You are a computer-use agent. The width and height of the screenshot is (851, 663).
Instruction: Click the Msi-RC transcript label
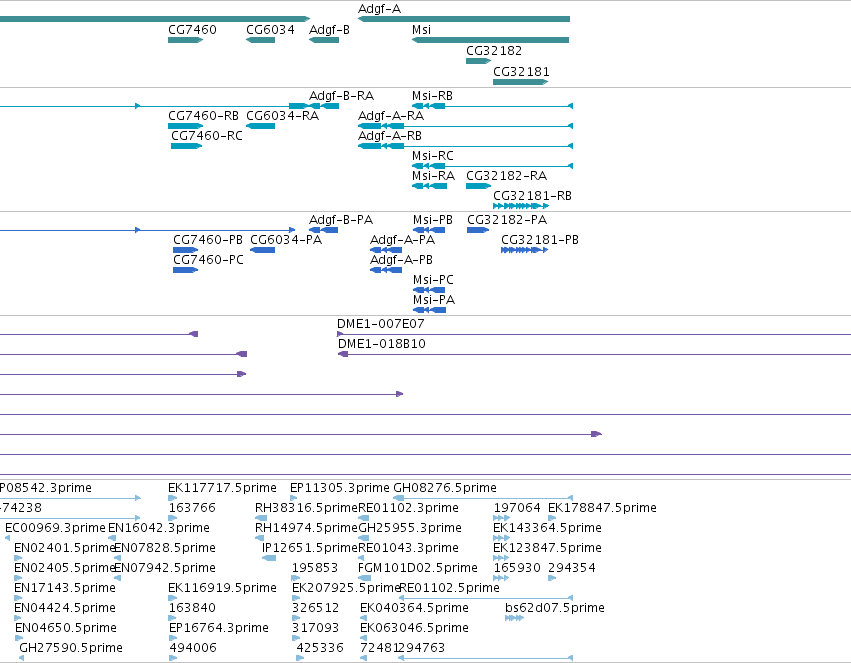433,156
